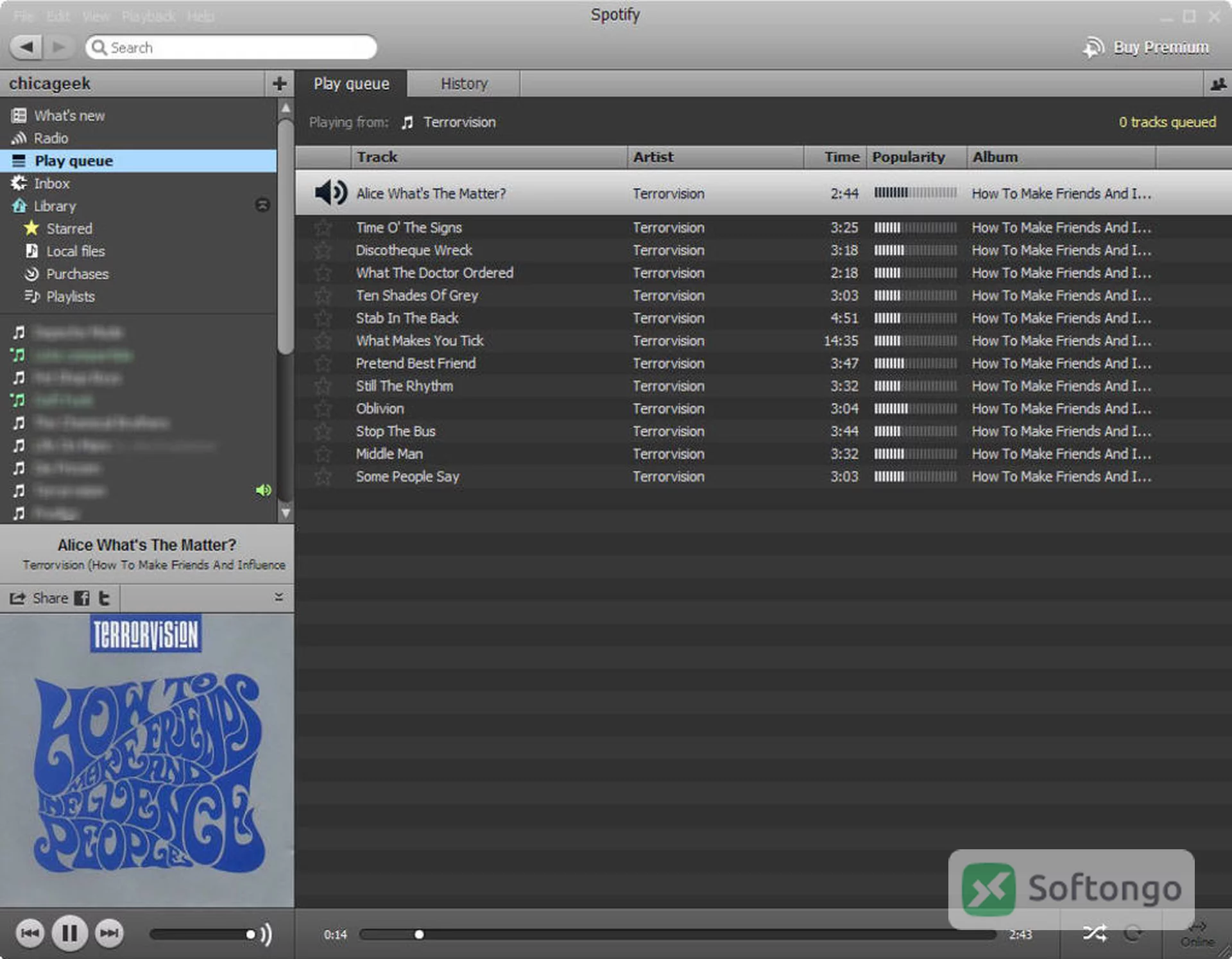Click the Radio icon in the sidebar
Screen dimensions: 1232x959
tap(19, 138)
